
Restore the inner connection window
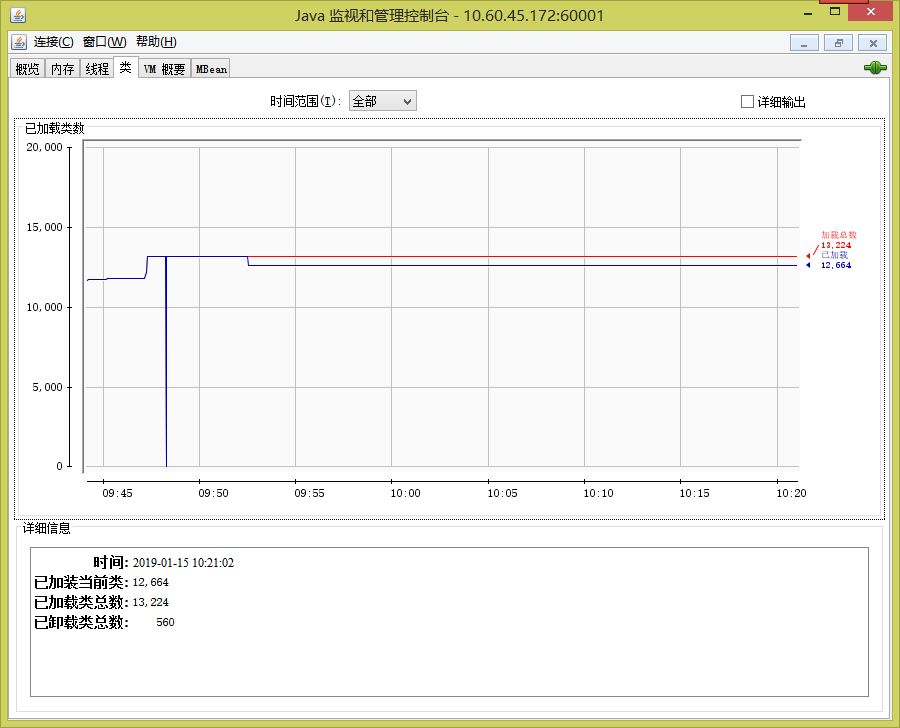(839, 43)
